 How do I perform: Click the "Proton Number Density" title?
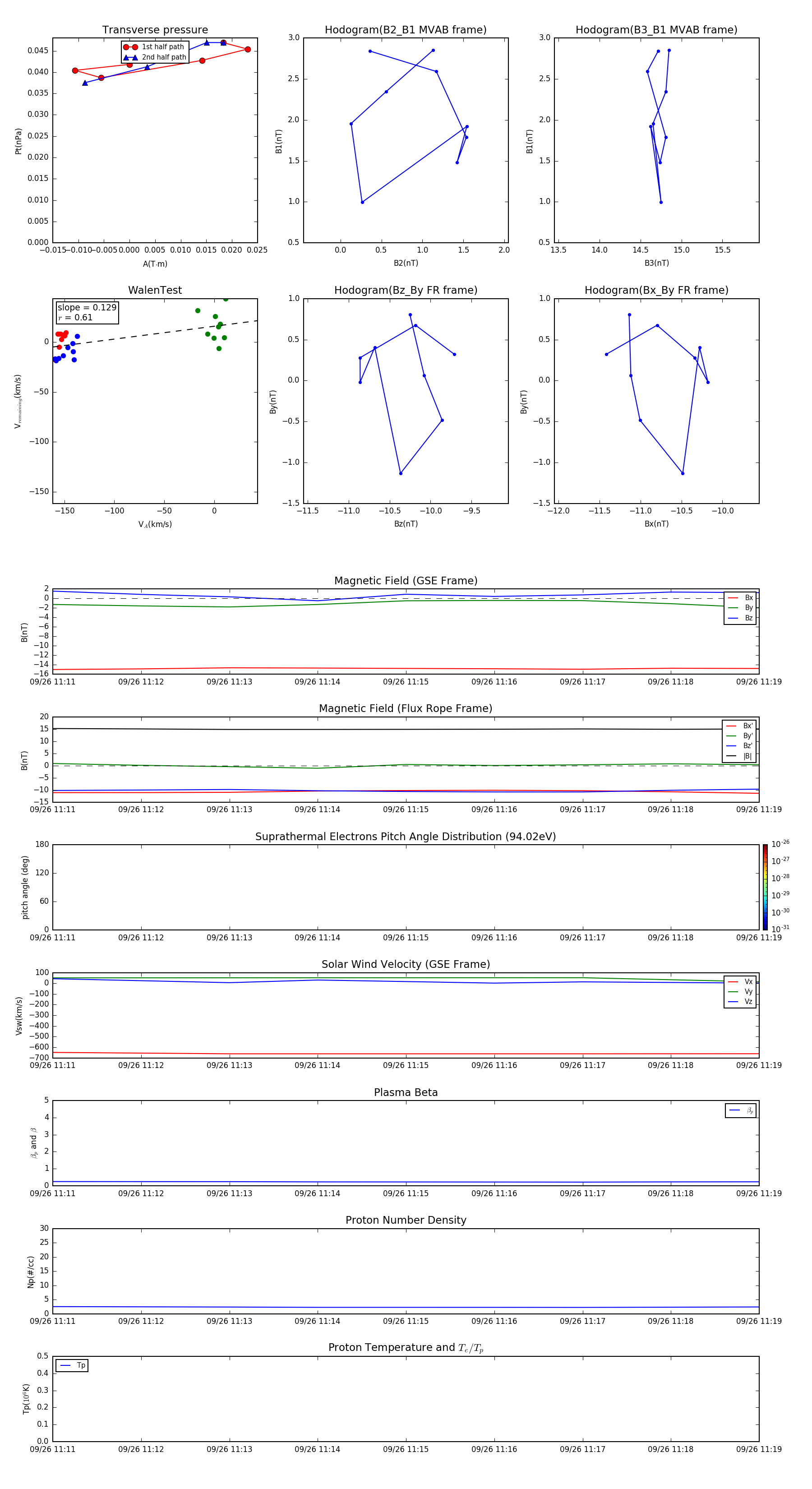click(406, 1221)
